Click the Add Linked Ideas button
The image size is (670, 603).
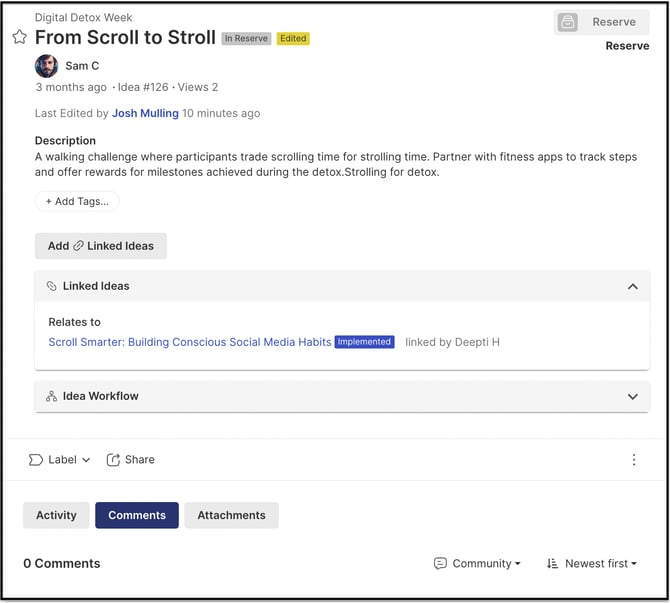[x=100, y=246]
